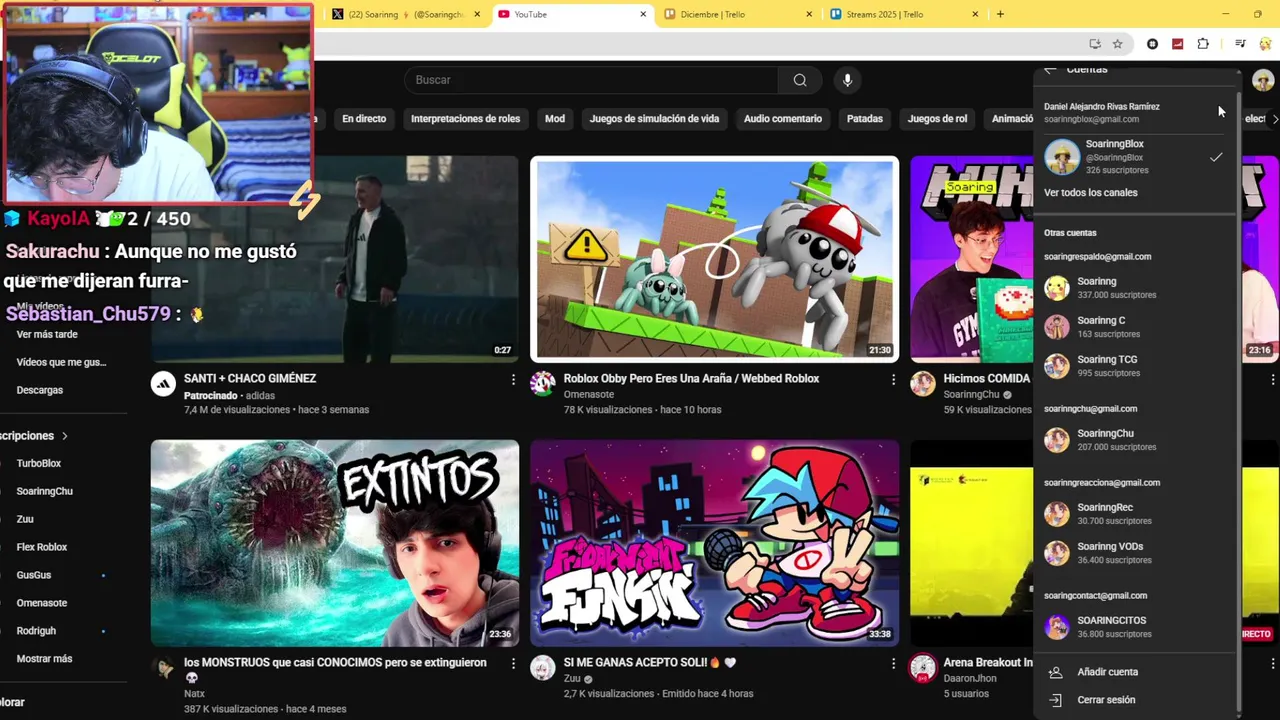
Task: Click the Zuu channel avatar under FNF video
Action: (x=543, y=668)
